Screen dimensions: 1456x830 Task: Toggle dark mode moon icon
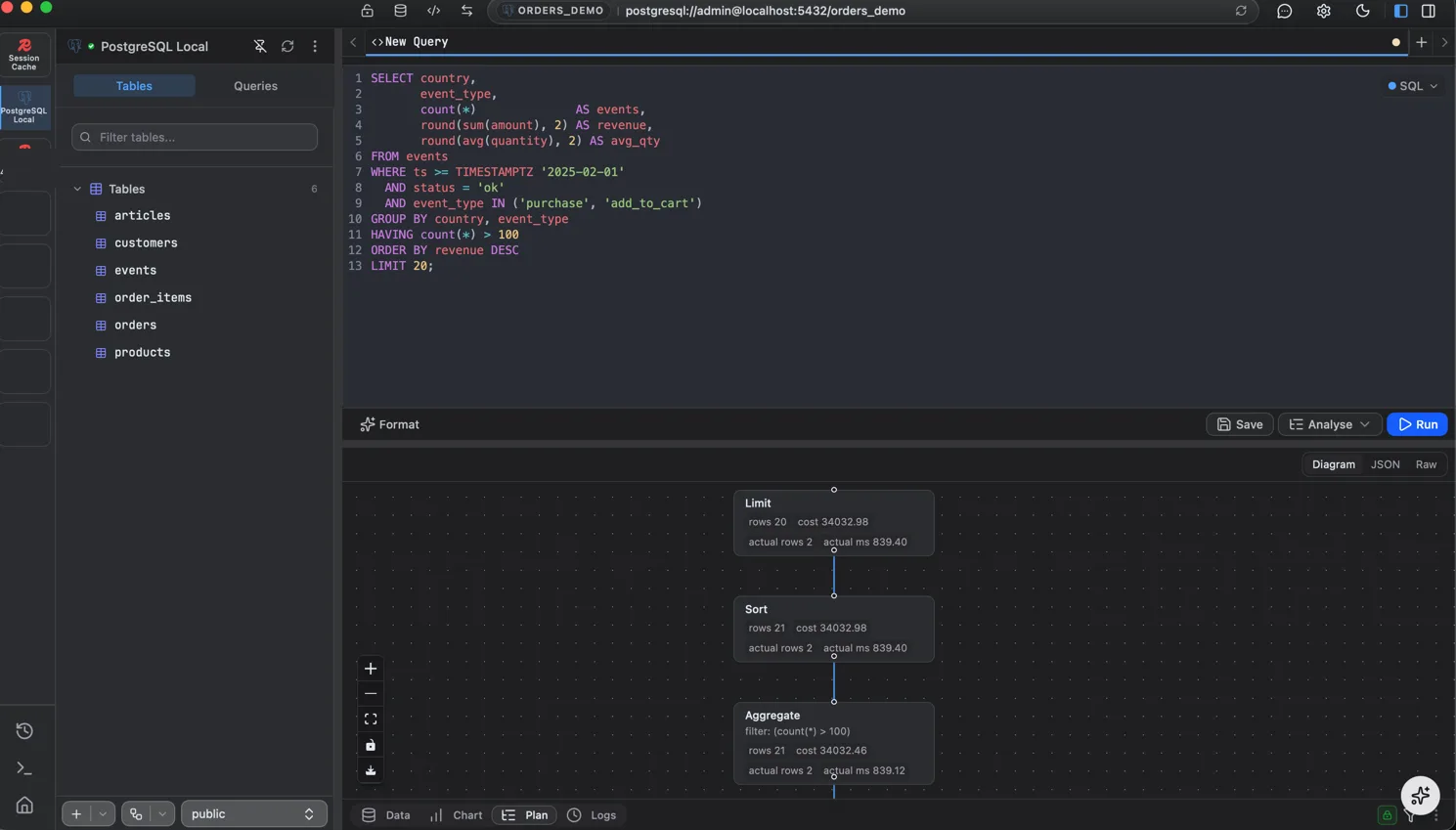click(x=1363, y=11)
